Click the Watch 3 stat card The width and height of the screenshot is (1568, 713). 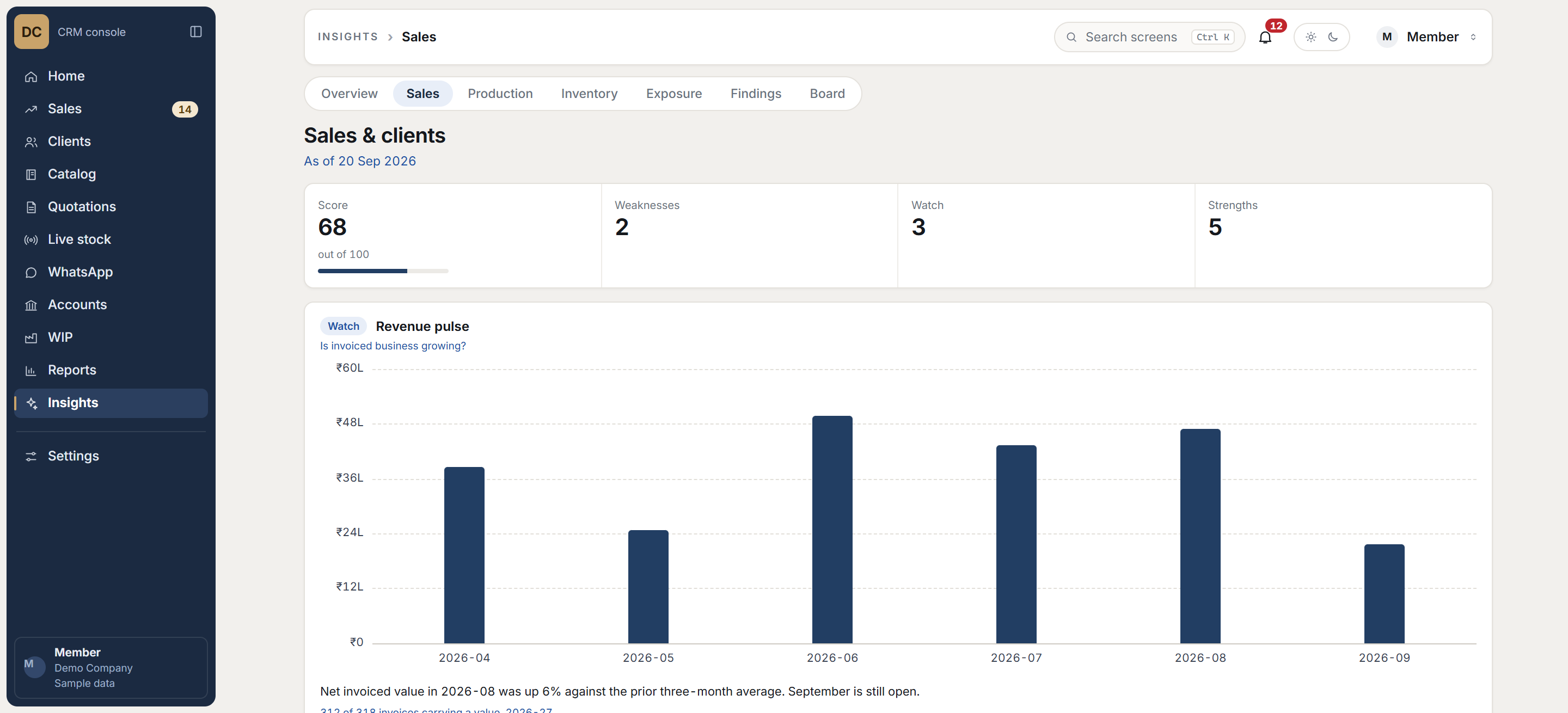click(x=1046, y=236)
